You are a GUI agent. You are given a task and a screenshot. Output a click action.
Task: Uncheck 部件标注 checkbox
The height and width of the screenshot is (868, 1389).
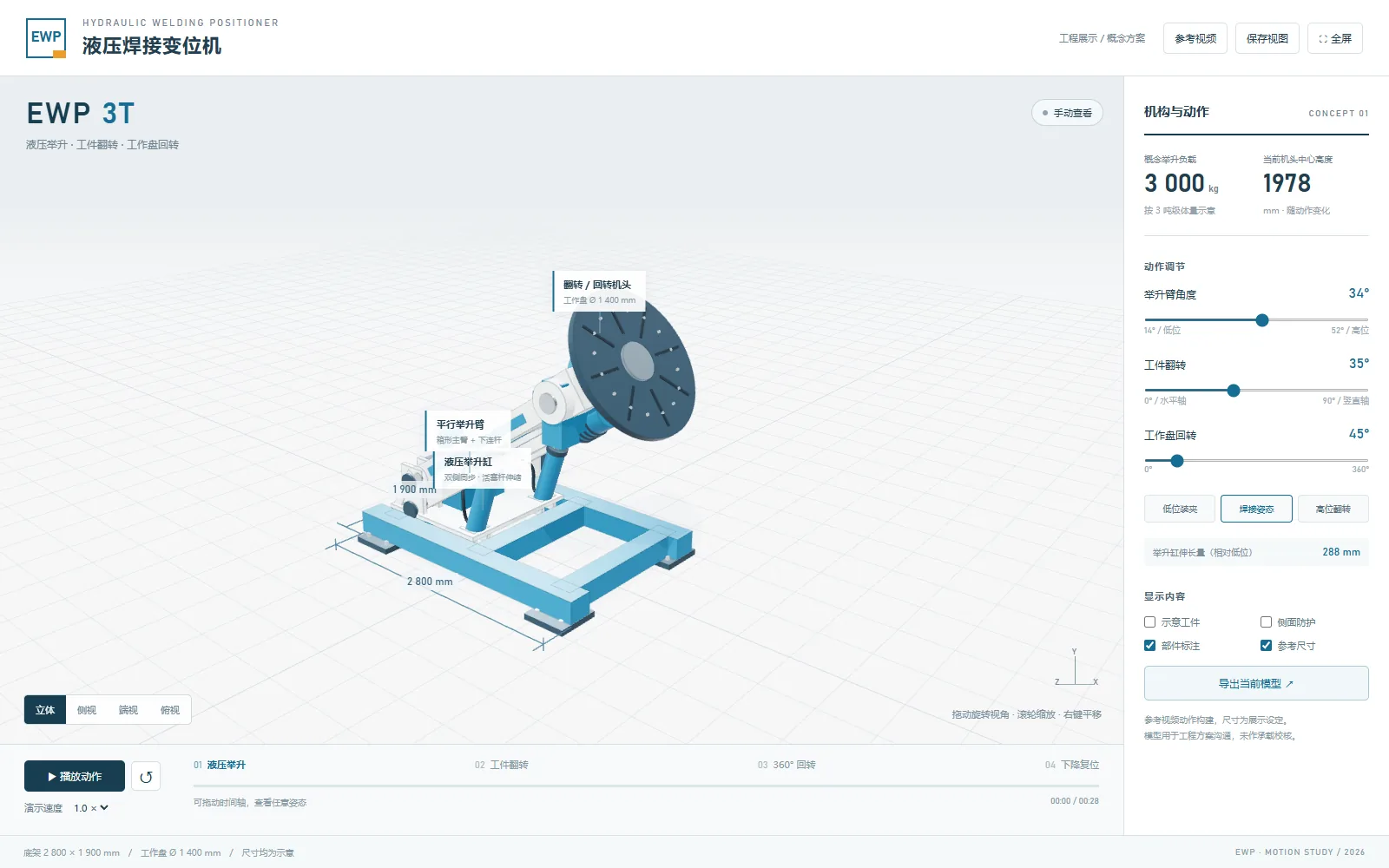pos(1150,646)
